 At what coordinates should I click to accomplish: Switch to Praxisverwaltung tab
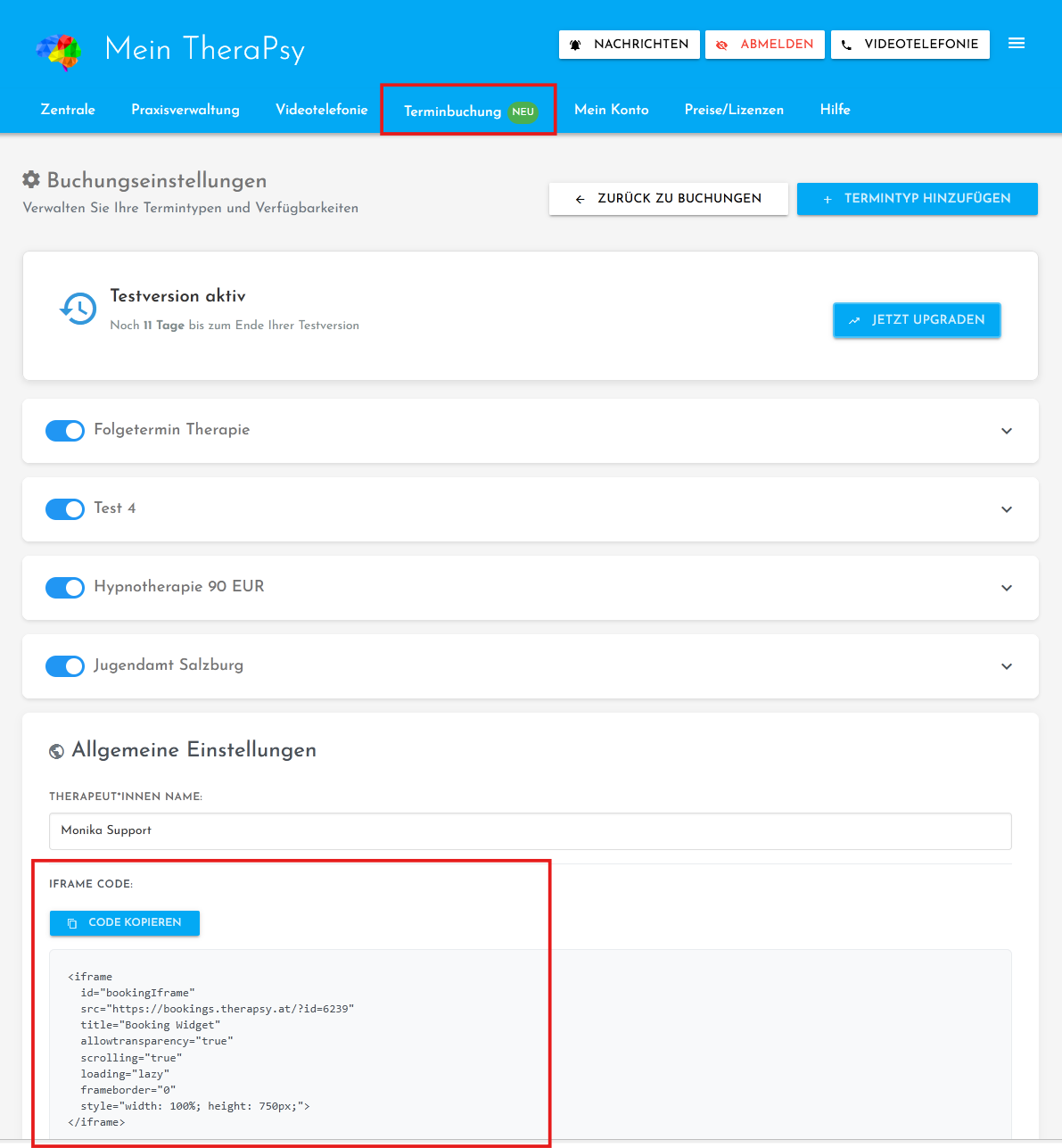click(x=185, y=110)
